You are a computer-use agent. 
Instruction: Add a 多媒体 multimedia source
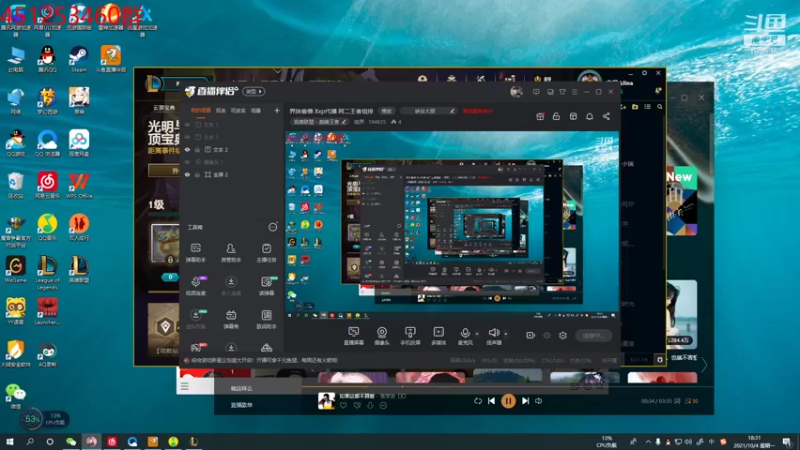439,336
